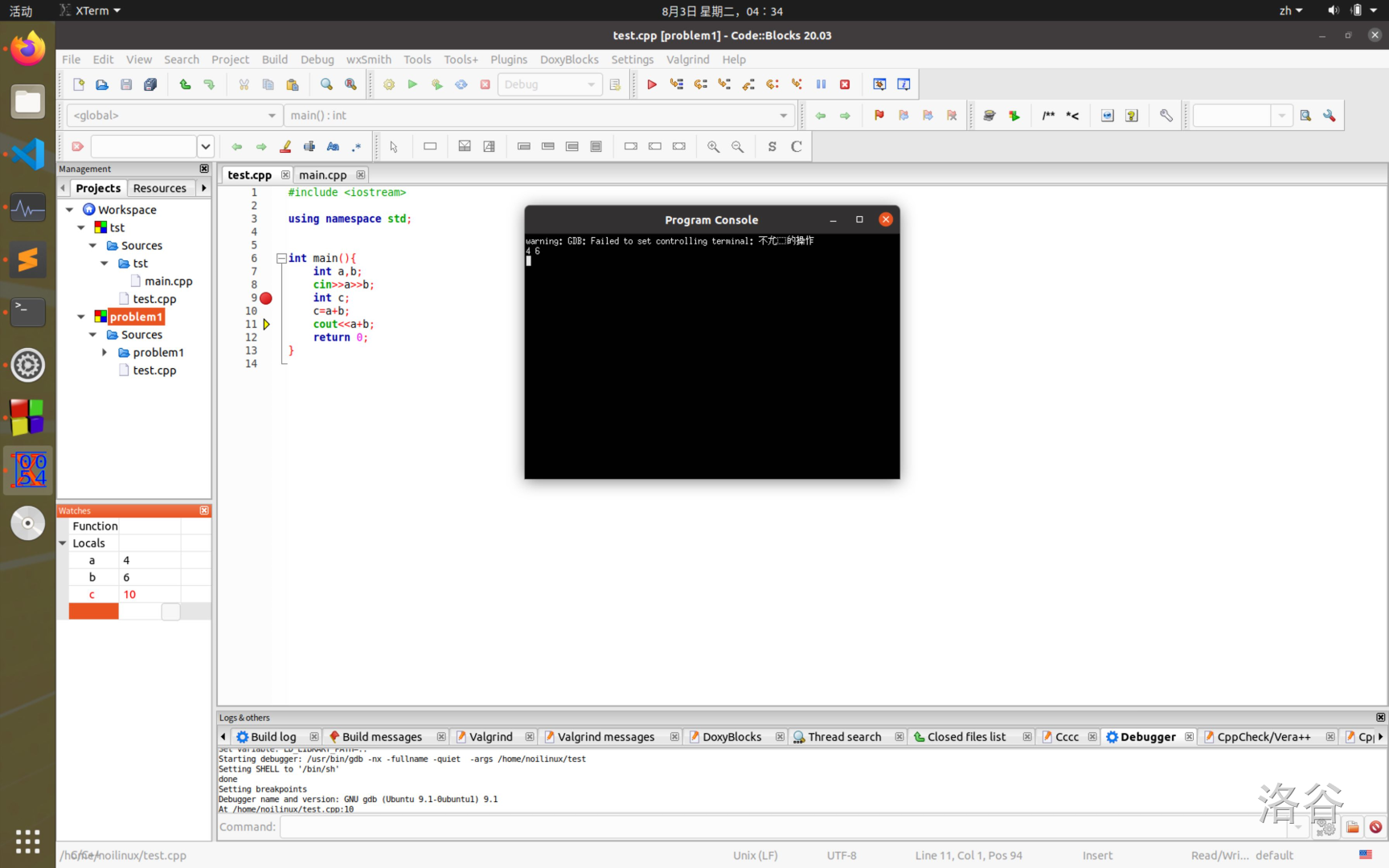Click the Cut scissors icon
Viewport: 1389px width, 868px height.
coord(244,84)
